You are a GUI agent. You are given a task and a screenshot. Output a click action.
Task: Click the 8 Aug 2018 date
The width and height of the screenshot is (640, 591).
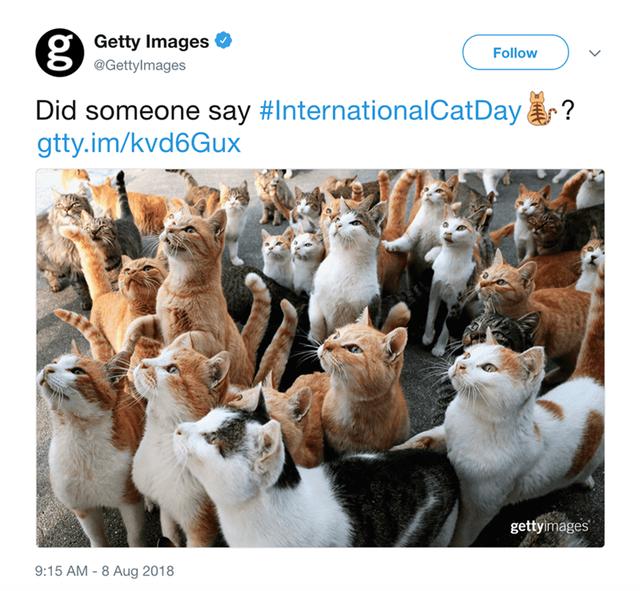pos(138,571)
